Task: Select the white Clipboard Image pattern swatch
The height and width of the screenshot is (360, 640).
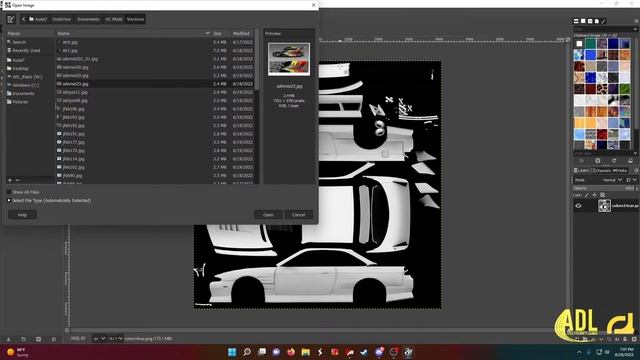Action: pyautogui.click(x=579, y=43)
